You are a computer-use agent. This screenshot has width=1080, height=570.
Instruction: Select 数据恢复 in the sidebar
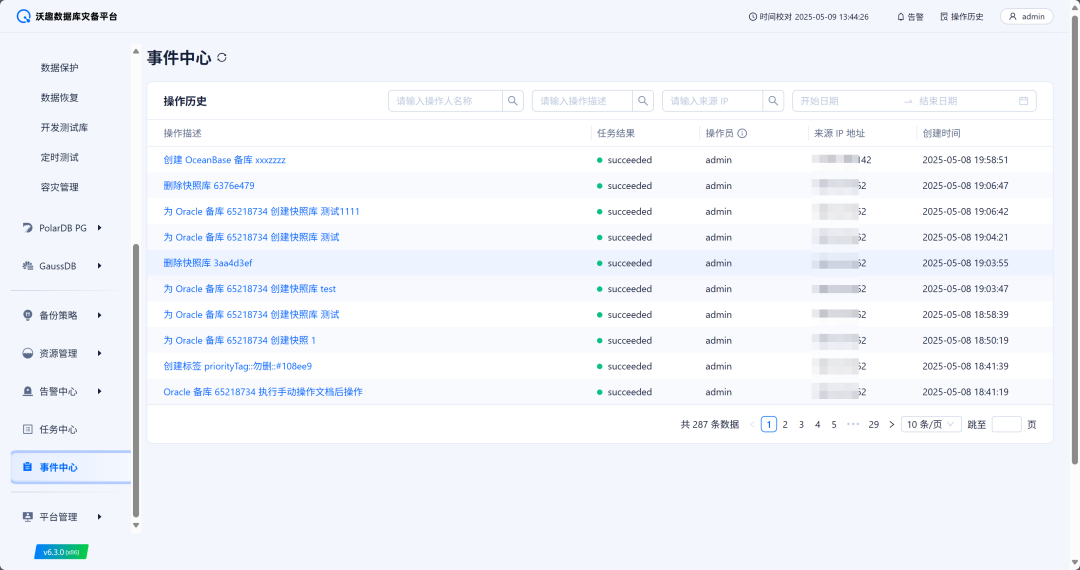[x=59, y=98]
